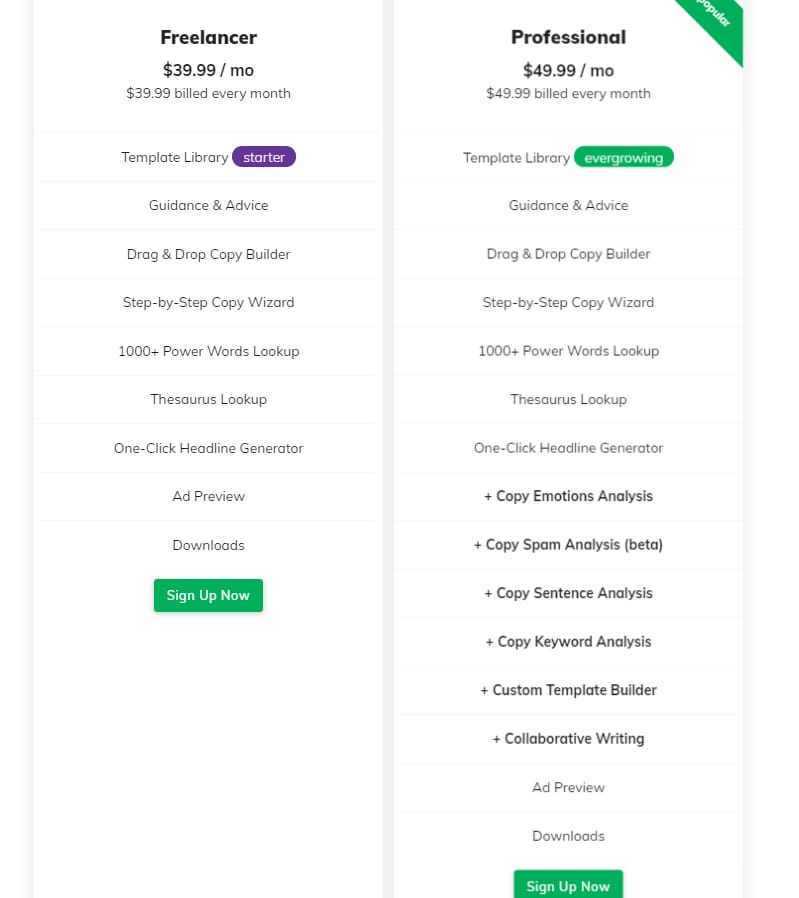This screenshot has width=799, height=898.
Task: Select the Freelancer plan heading
Action: tap(208, 37)
